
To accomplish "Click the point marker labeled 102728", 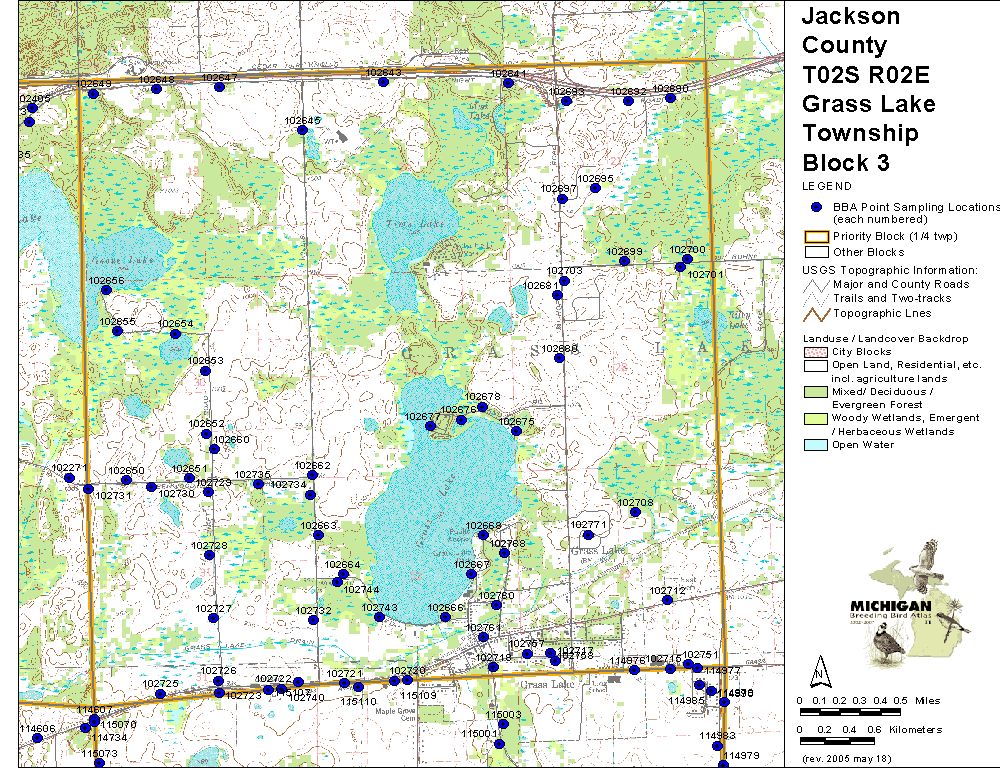I will coord(210,556).
